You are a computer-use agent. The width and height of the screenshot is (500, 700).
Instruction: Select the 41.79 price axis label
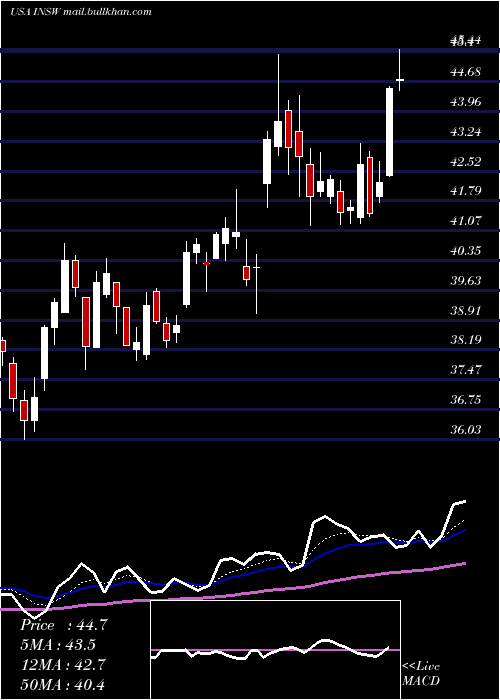click(x=466, y=191)
